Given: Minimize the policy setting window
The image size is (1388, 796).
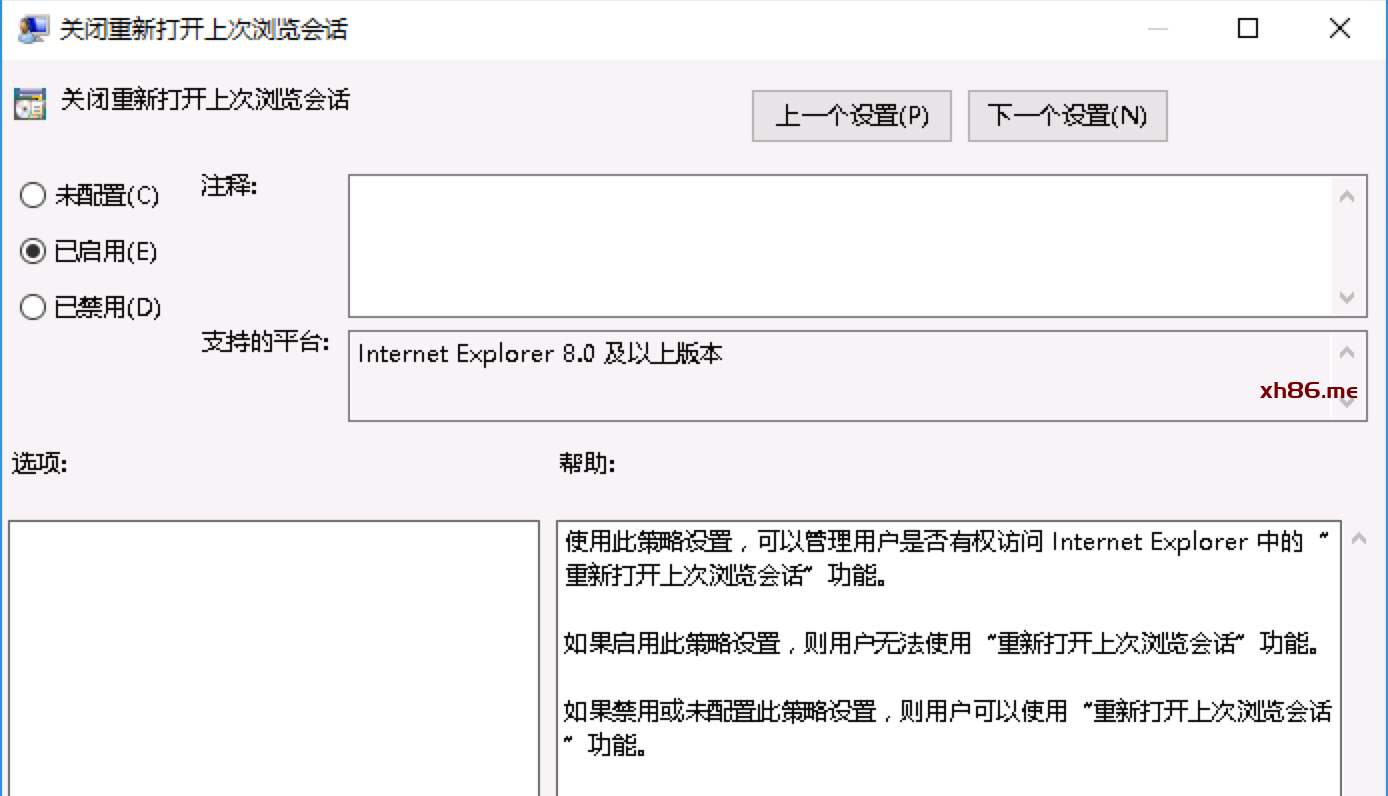Looking at the screenshot, I should tap(1157, 29).
